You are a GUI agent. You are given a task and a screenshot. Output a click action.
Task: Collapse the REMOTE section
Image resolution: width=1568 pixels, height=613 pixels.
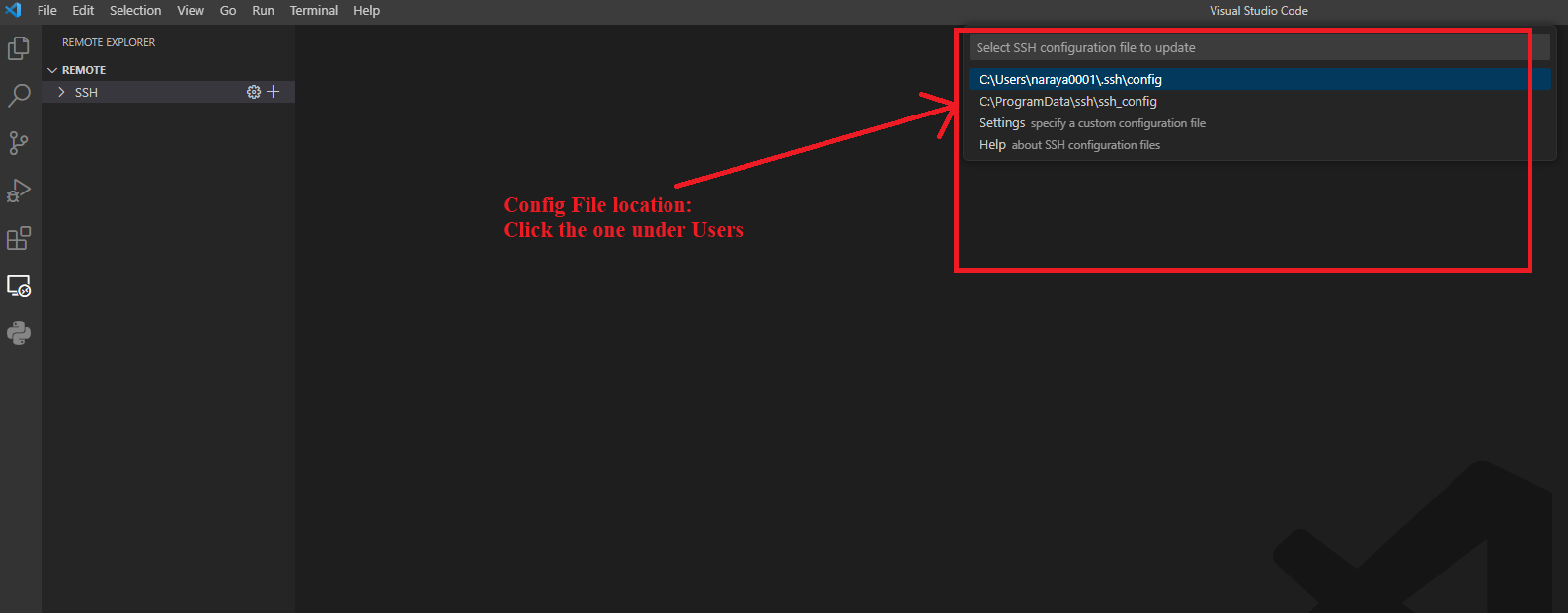[x=53, y=70]
